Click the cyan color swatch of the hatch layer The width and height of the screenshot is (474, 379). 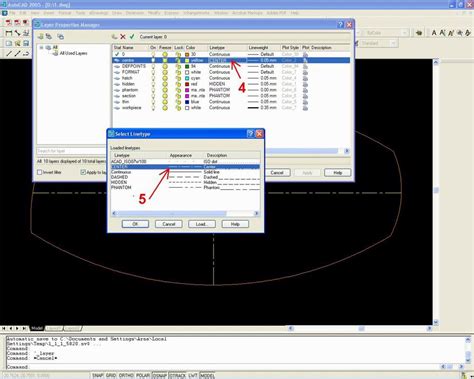pos(187,78)
